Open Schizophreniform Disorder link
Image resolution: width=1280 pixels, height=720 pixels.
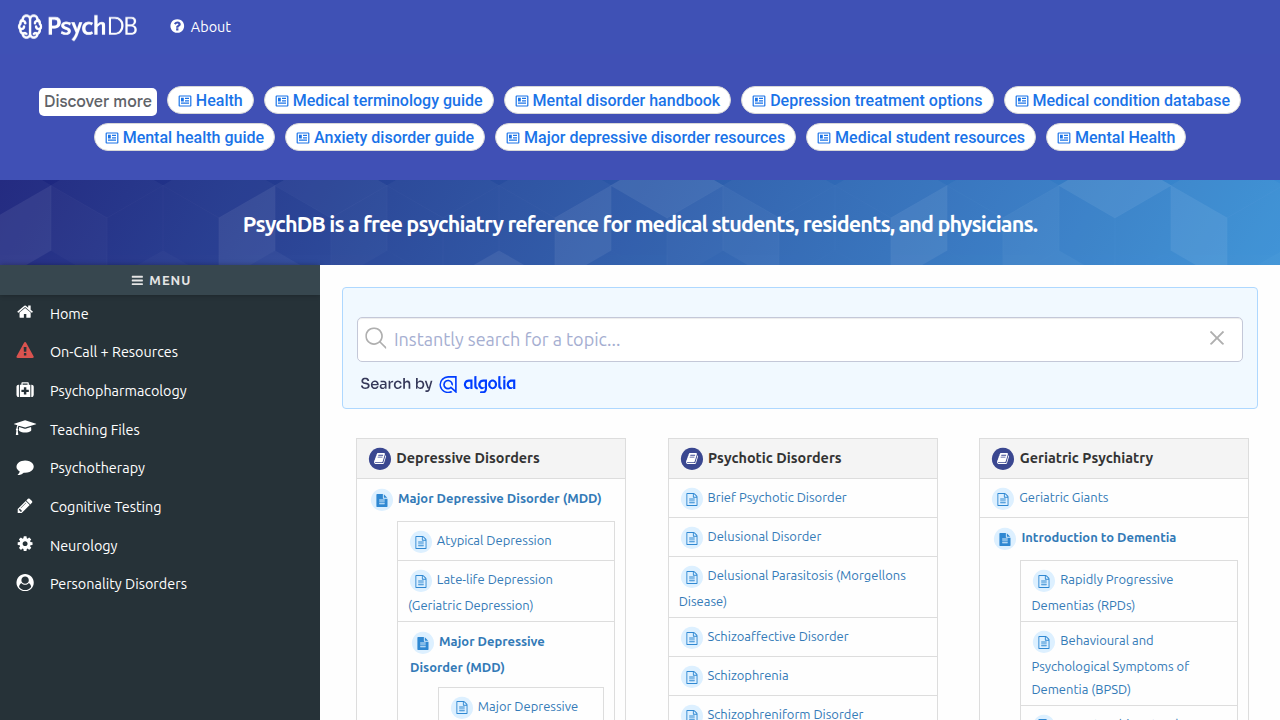(786, 713)
